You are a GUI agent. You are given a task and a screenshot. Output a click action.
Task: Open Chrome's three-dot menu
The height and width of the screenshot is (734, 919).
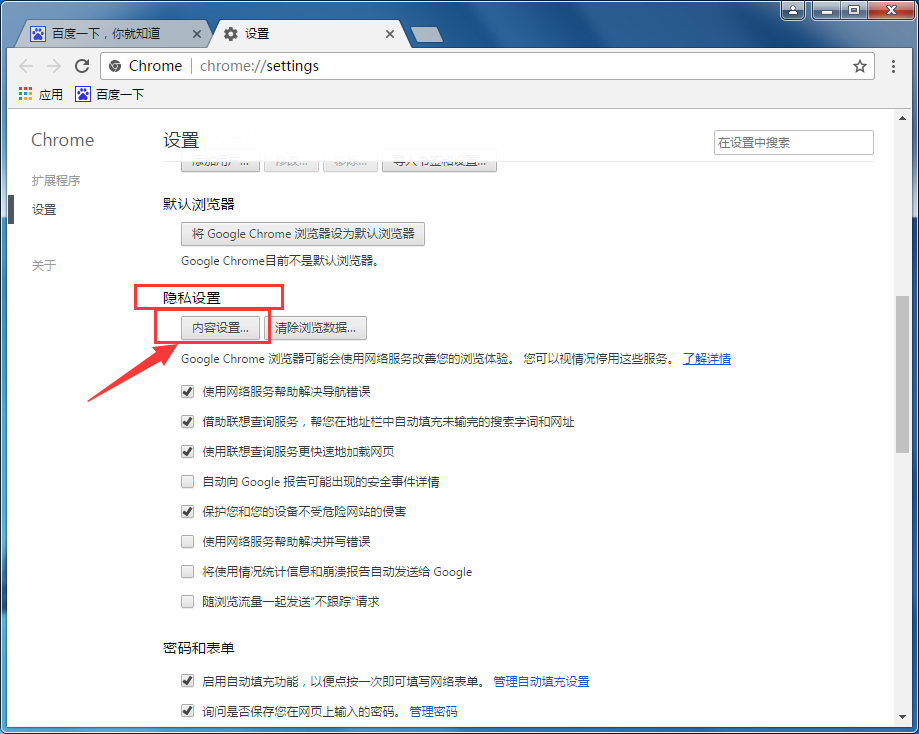pyautogui.click(x=893, y=65)
